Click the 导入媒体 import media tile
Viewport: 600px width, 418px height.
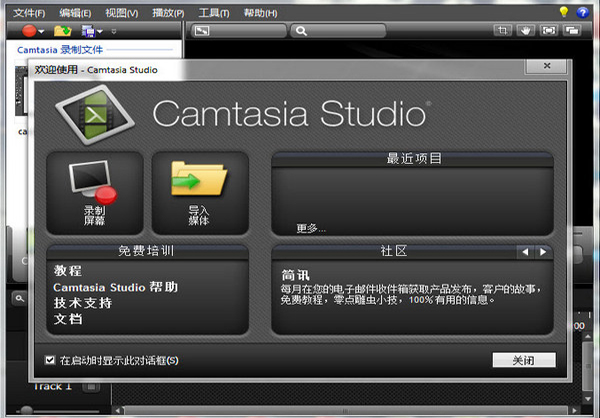click(x=200, y=193)
